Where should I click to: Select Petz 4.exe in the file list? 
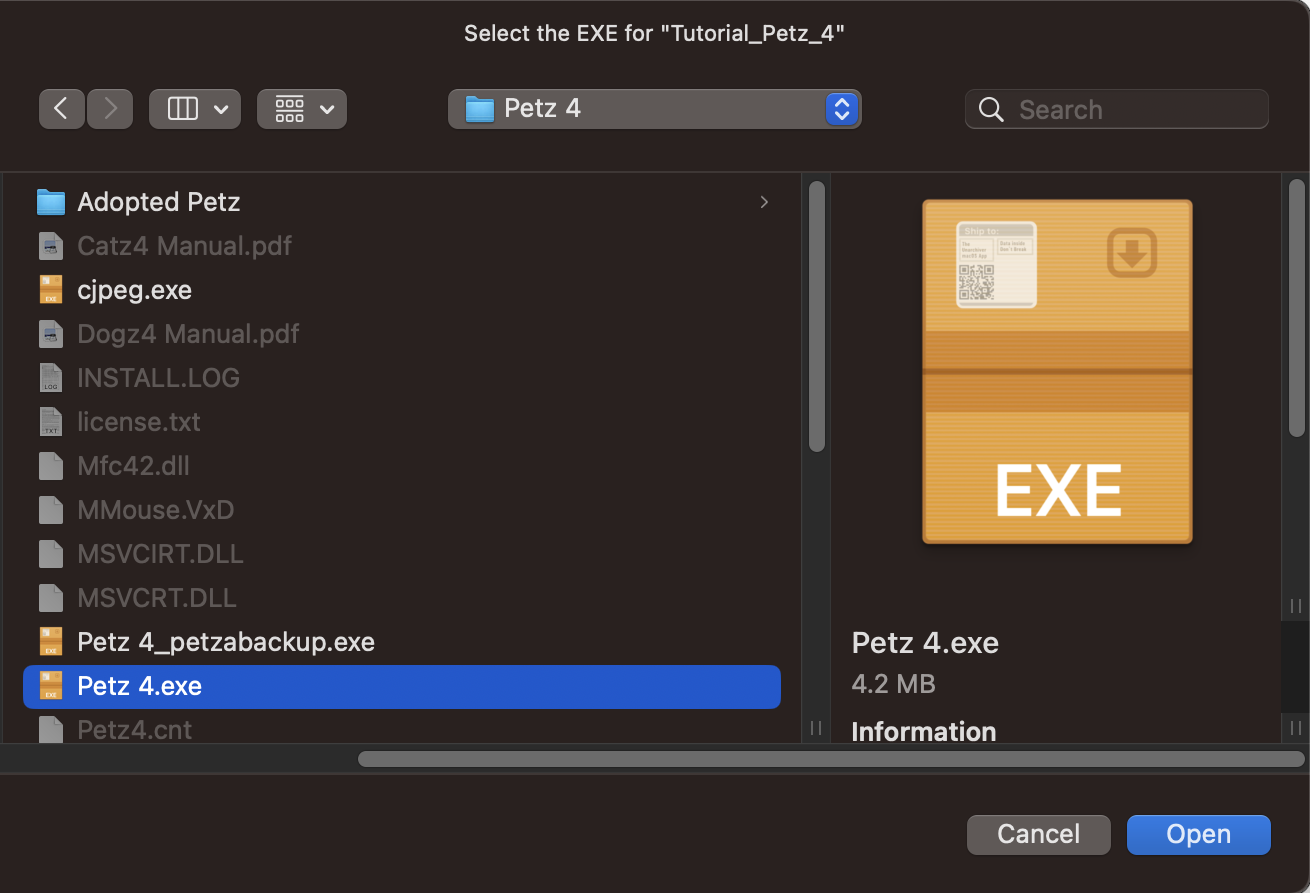click(140, 686)
